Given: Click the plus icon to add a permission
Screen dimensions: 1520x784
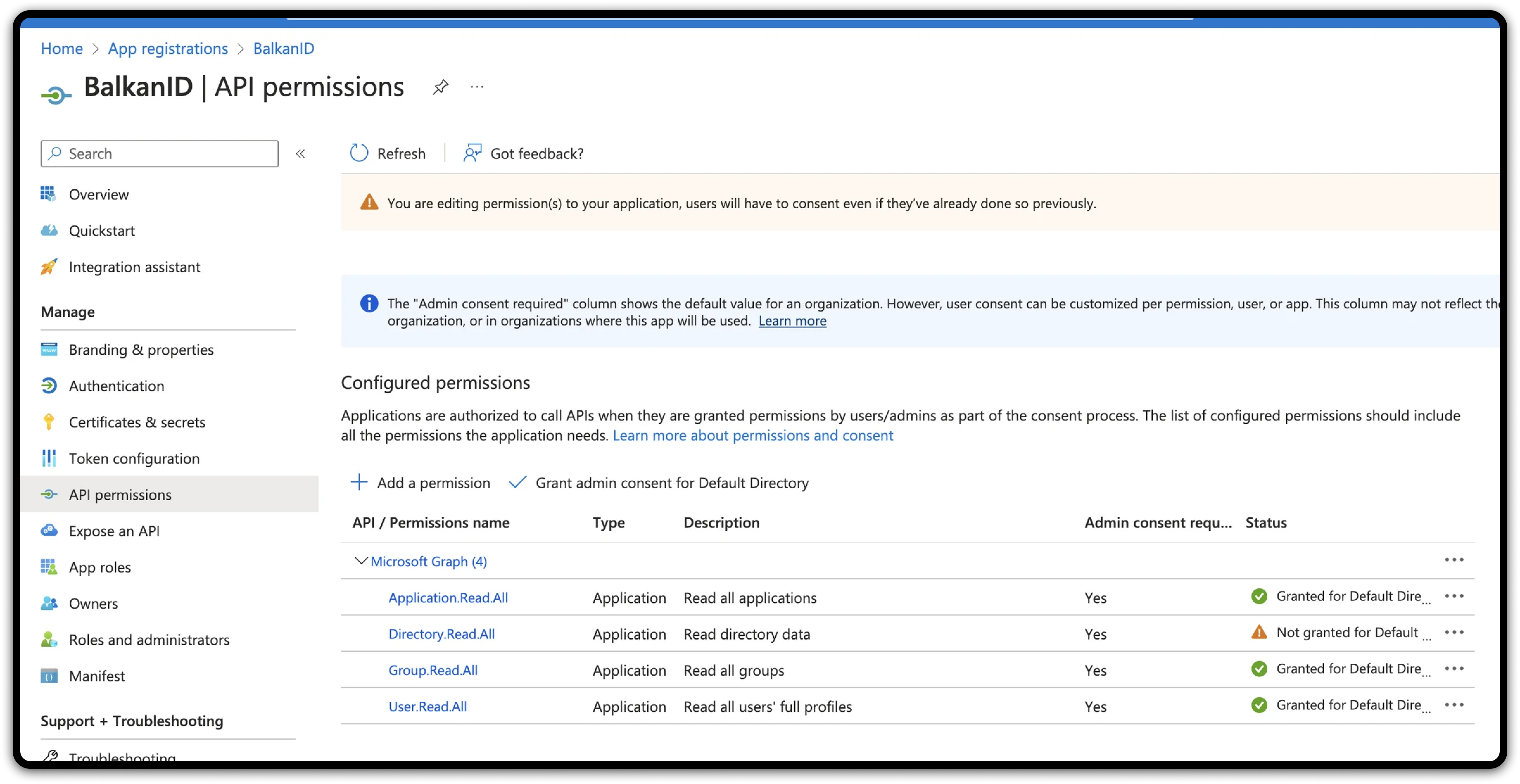Looking at the screenshot, I should [359, 483].
